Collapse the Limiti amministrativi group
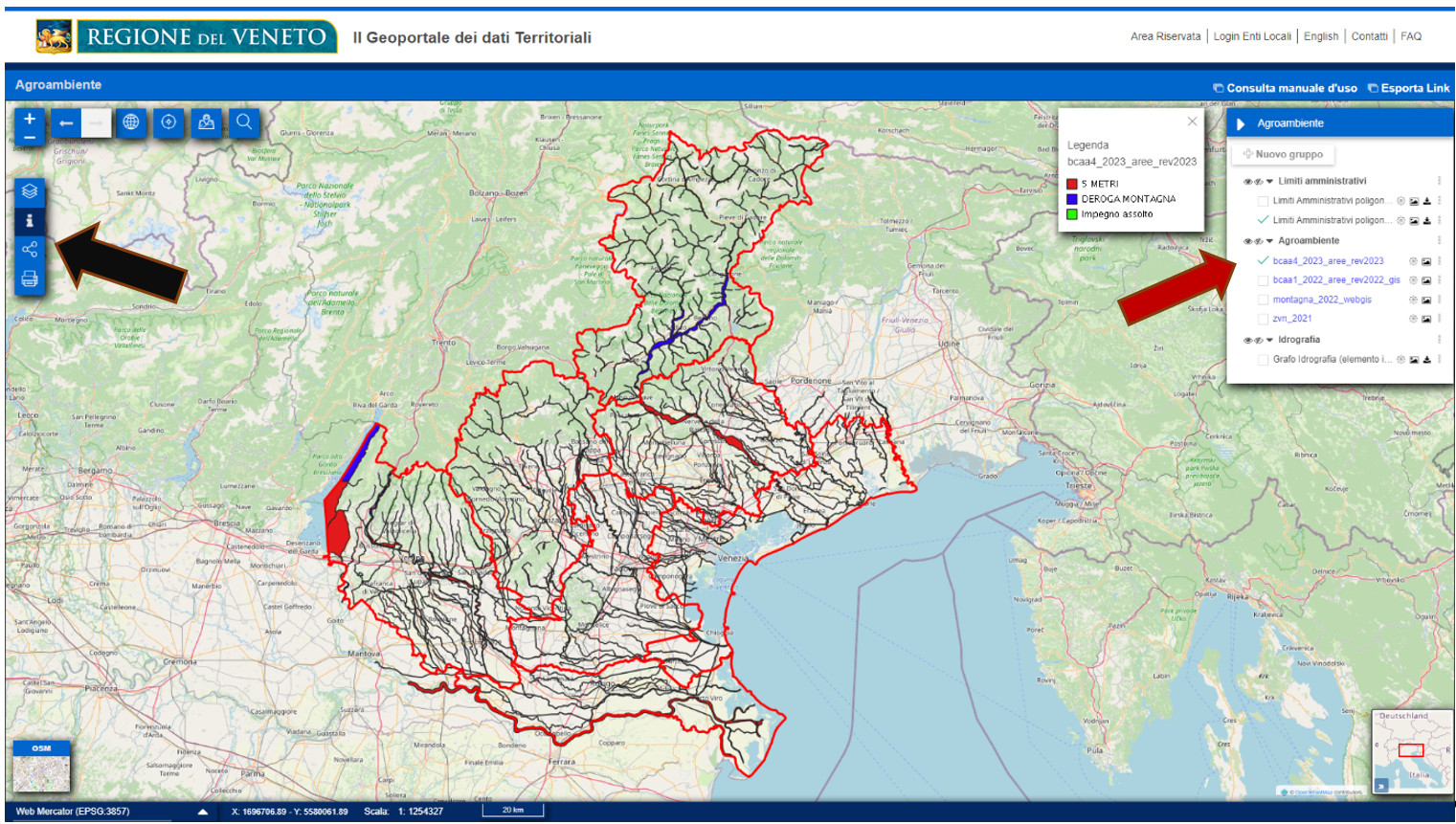Image resolution: width=1456 pixels, height=824 pixels. [1269, 181]
